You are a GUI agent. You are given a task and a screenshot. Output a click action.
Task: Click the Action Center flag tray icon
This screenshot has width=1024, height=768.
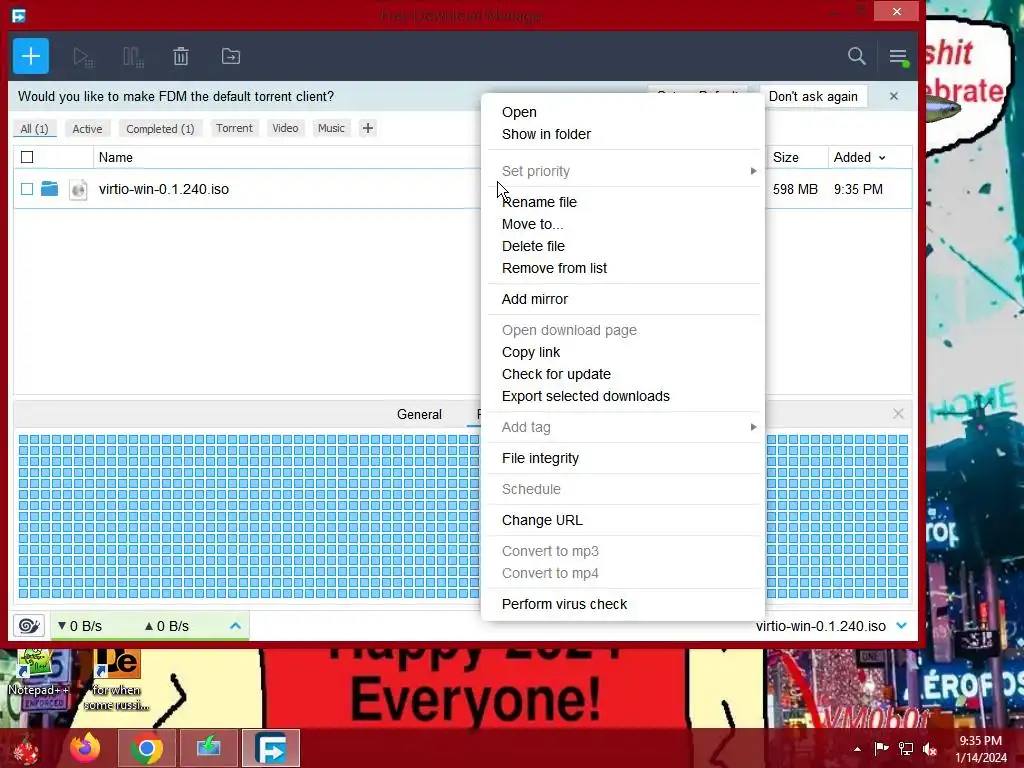click(882, 748)
